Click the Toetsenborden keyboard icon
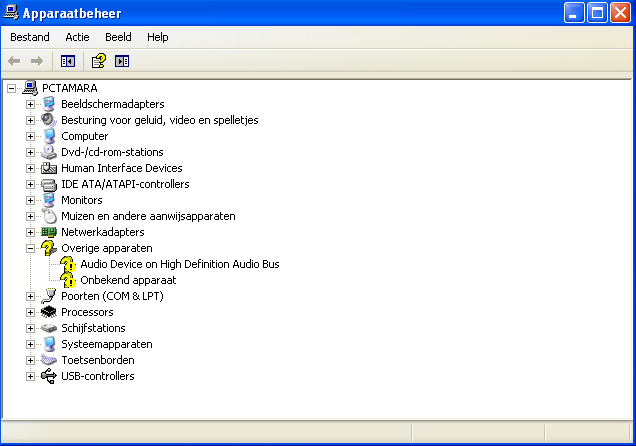This screenshot has width=636, height=446. [x=49, y=360]
